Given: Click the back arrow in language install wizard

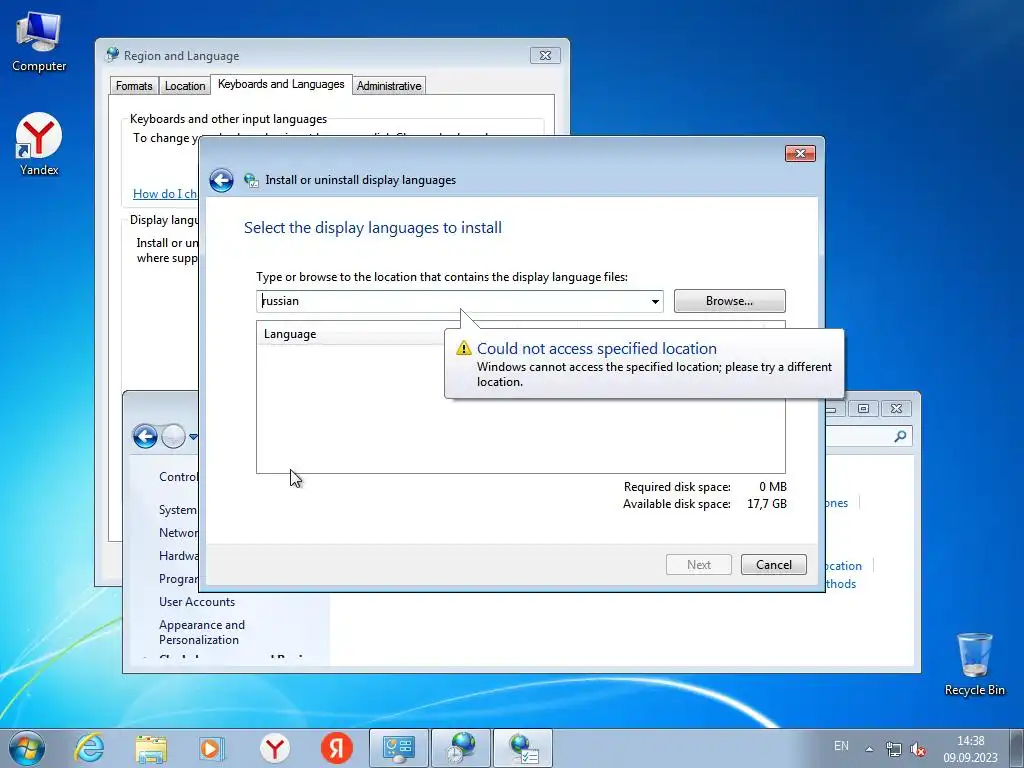Looking at the screenshot, I should click(221, 180).
